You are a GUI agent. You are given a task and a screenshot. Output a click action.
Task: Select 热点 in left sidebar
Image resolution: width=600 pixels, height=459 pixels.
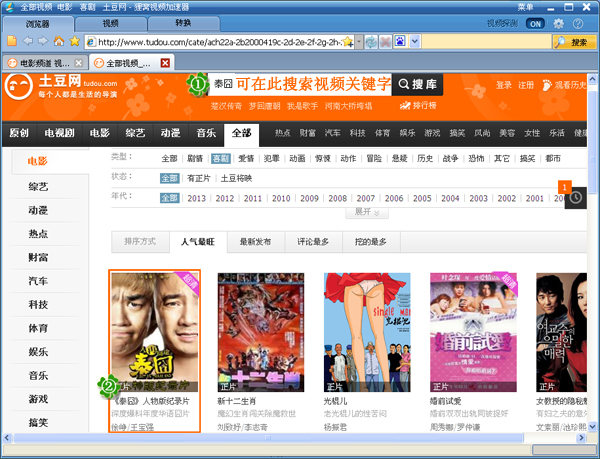(38, 234)
